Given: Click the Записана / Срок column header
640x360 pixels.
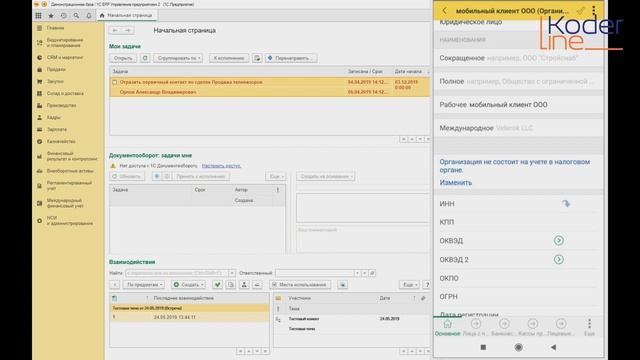Looking at the screenshot, I should tap(365, 71).
